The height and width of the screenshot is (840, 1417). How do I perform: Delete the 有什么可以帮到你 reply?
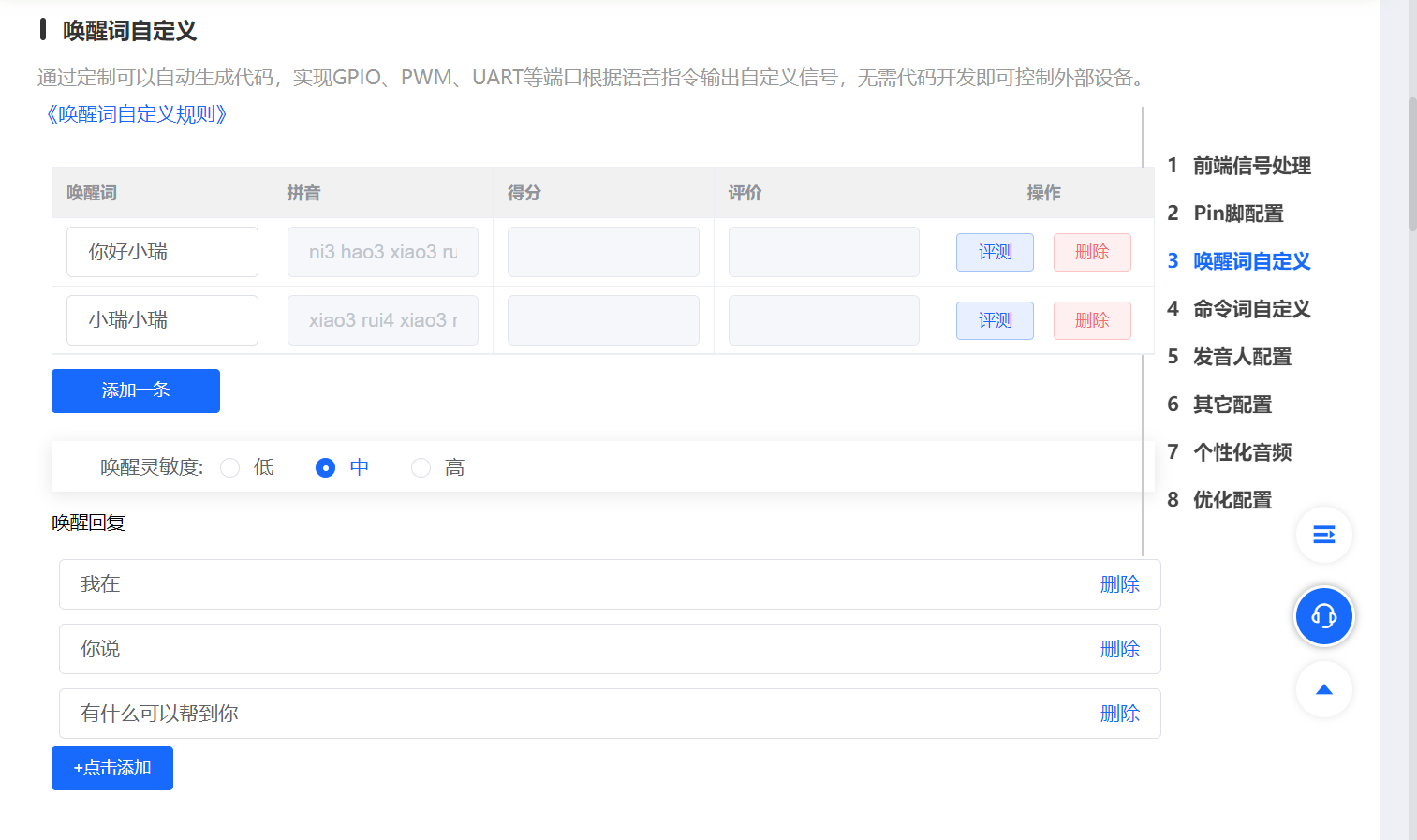[1120, 714]
